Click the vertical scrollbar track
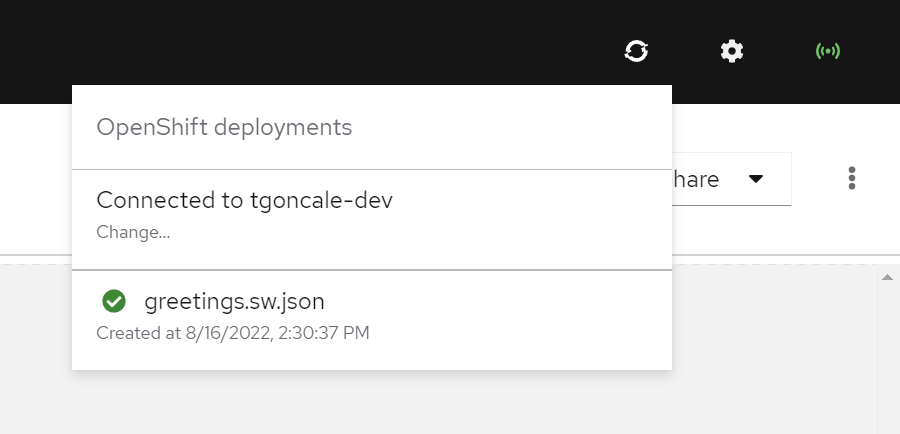 click(x=887, y=360)
